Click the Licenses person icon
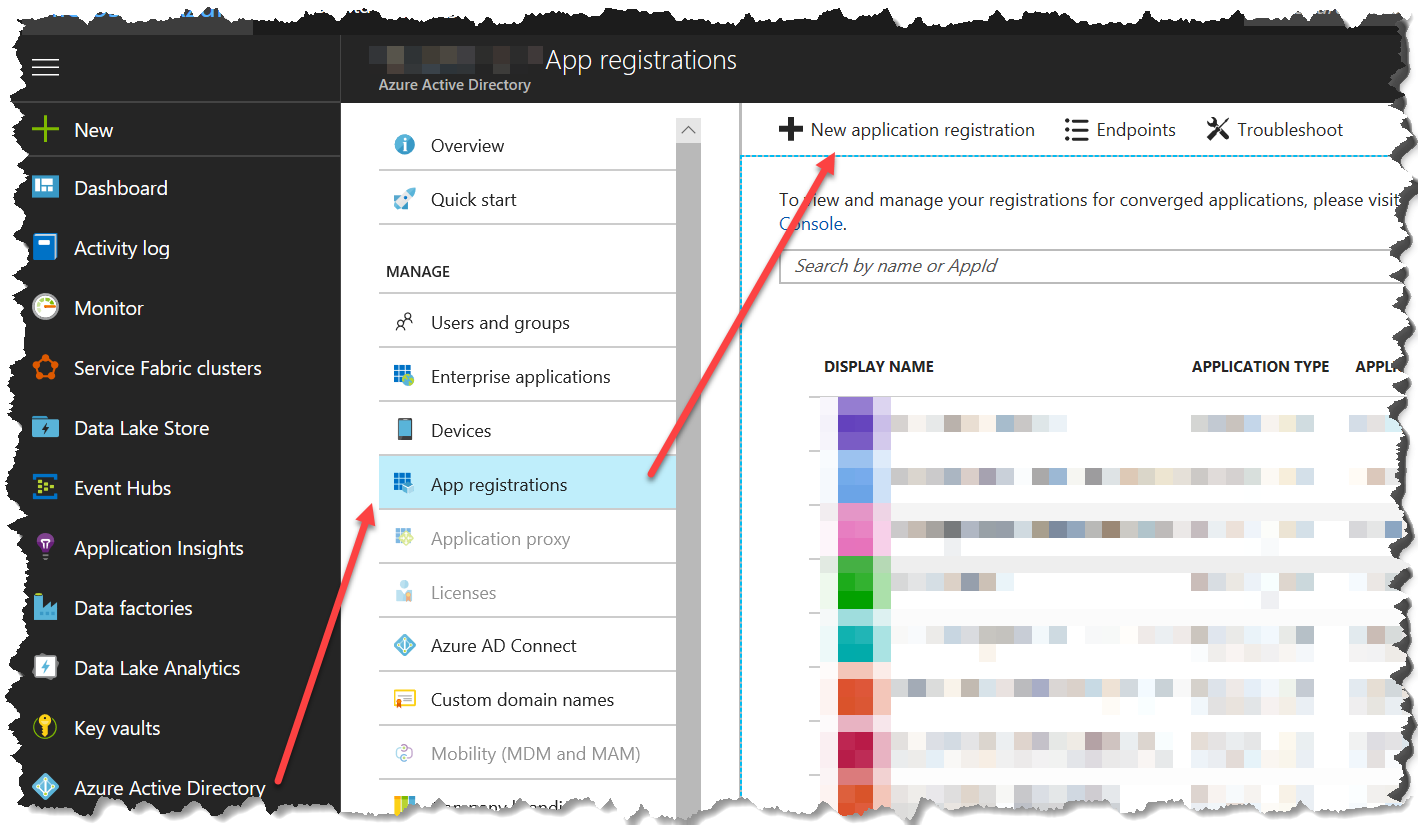 pyautogui.click(x=405, y=592)
